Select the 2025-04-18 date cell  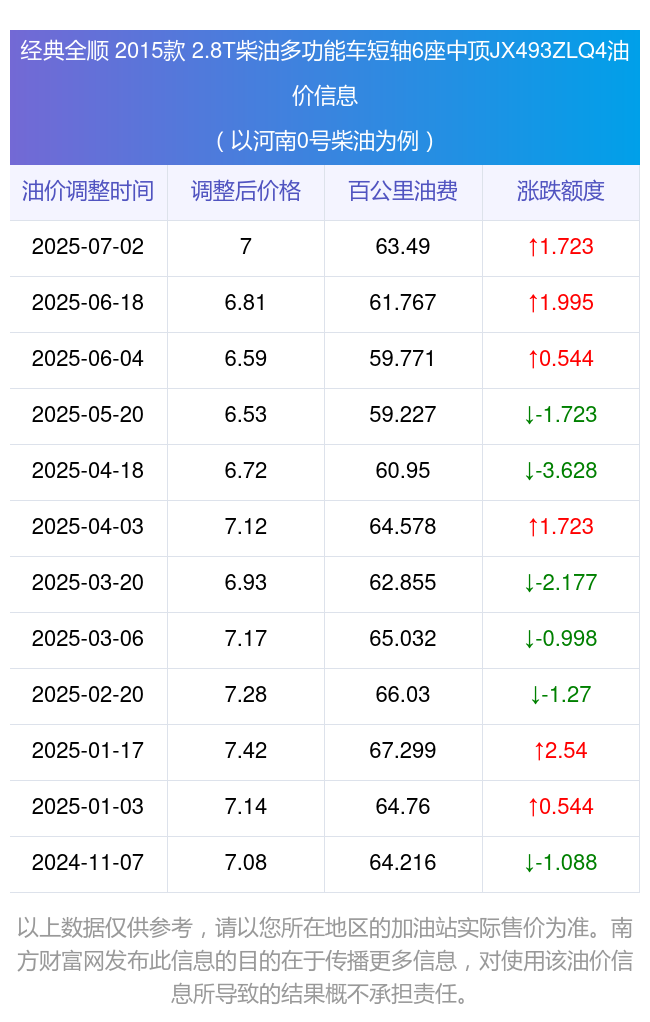tap(88, 471)
